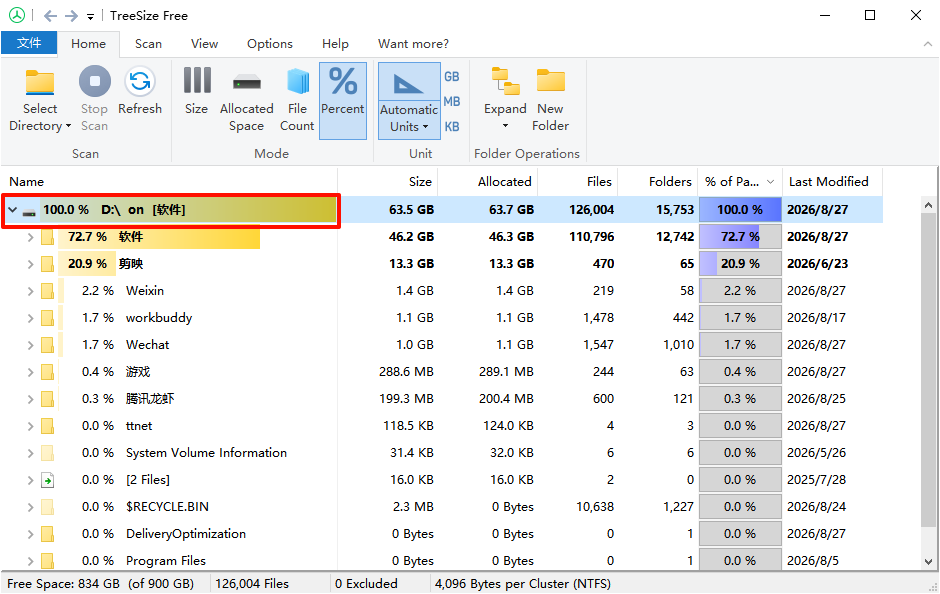Sort by the Files column header

pyautogui.click(x=578, y=182)
